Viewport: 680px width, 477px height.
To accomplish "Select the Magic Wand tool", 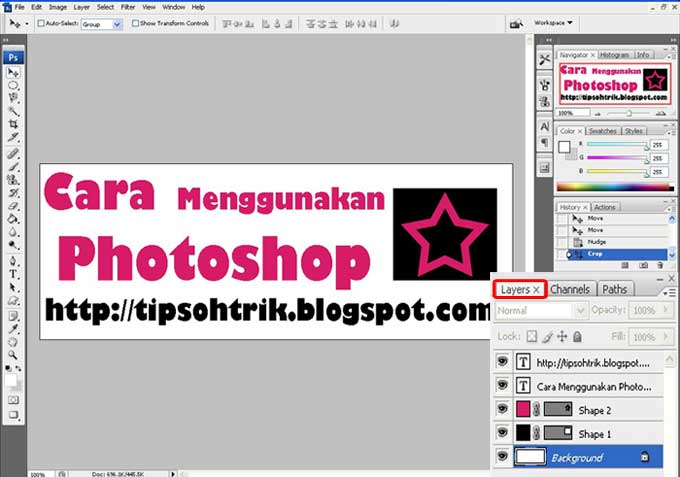I will (x=13, y=111).
